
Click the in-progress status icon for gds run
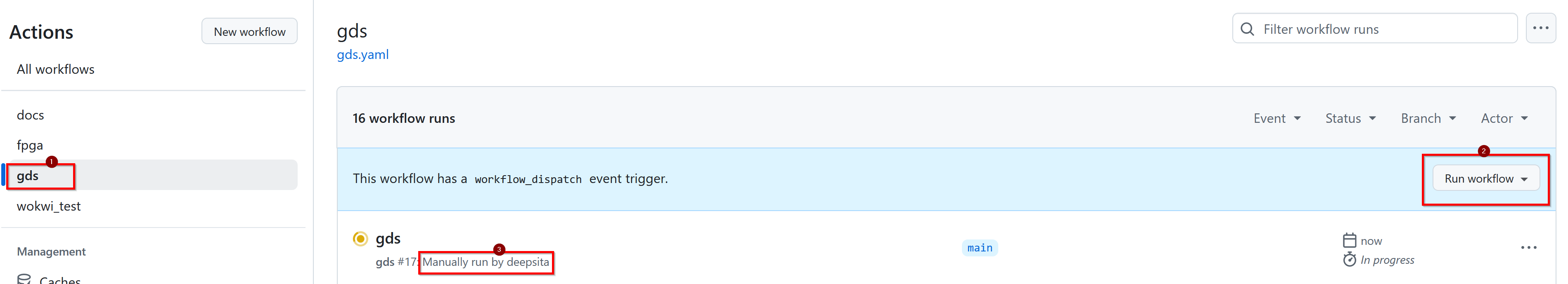pos(360,238)
